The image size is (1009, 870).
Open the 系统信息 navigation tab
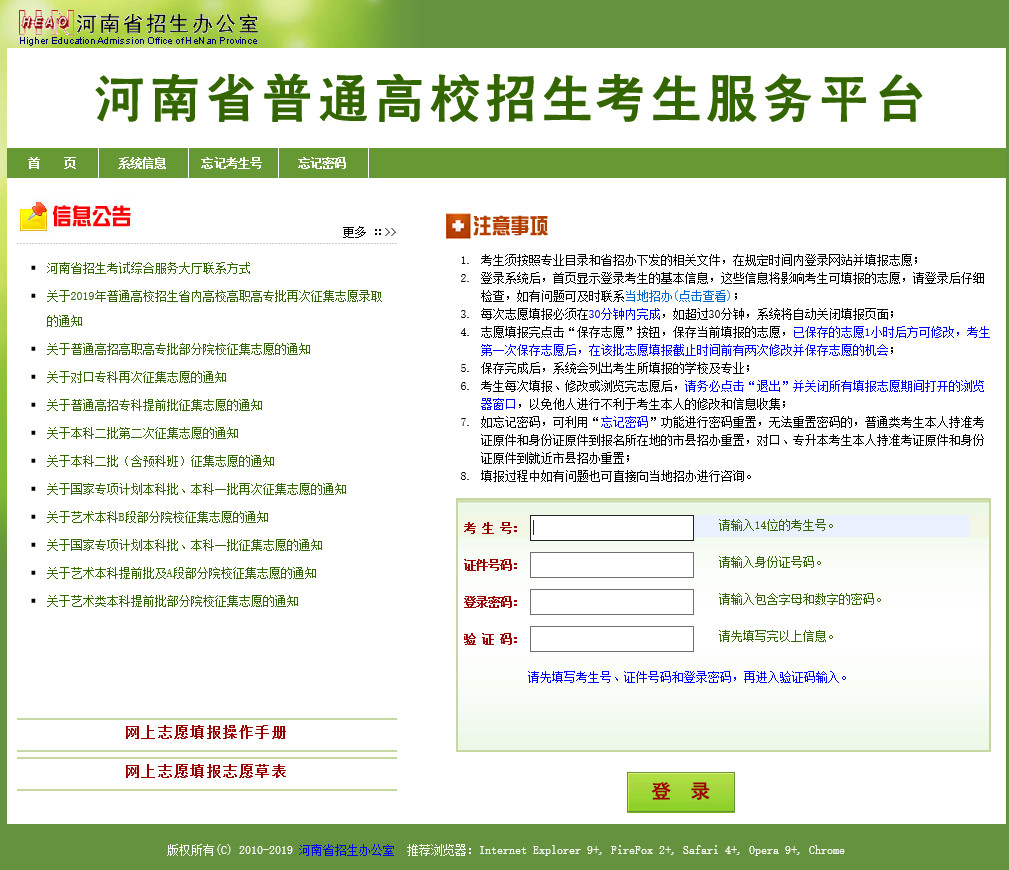pyautogui.click(x=142, y=163)
